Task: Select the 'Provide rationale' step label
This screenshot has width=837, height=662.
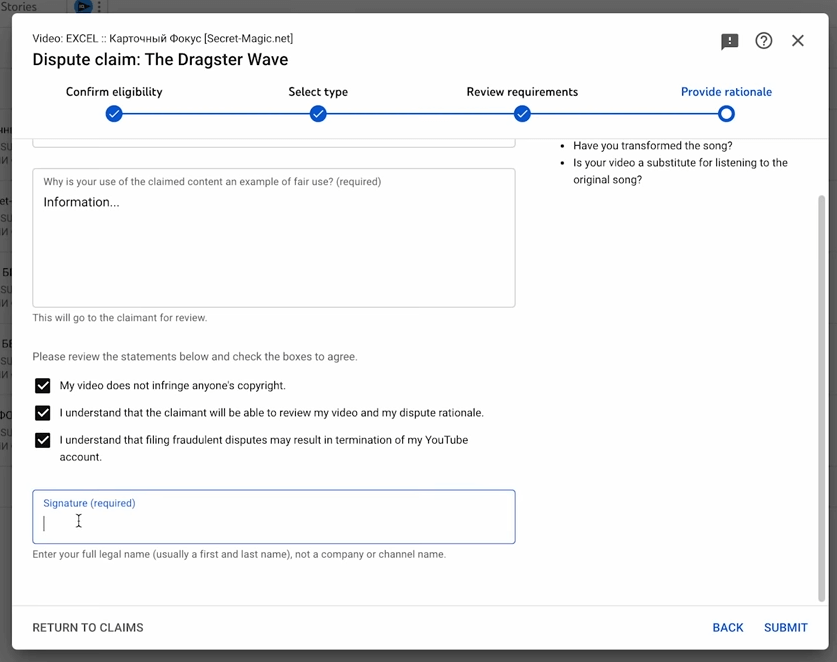Action: pyautogui.click(x=726, y=92)
